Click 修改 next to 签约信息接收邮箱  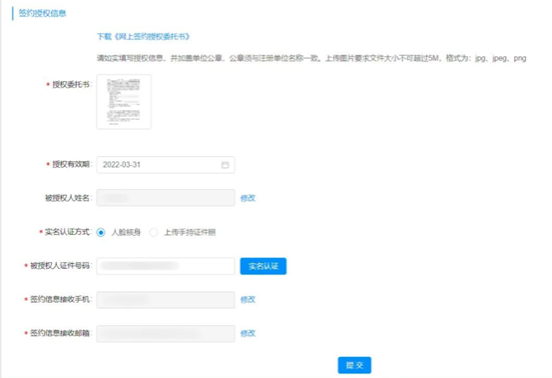pos(248,333)
